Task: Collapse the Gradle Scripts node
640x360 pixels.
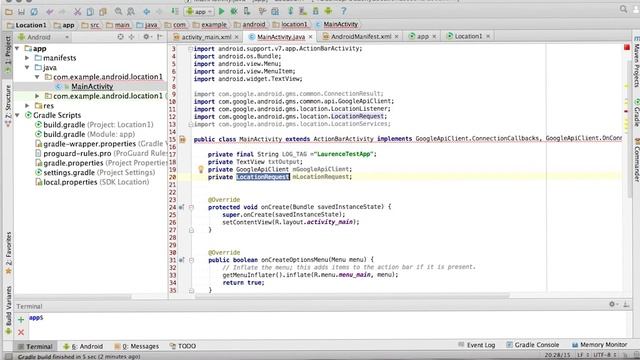Action: [x=17, y=115]
